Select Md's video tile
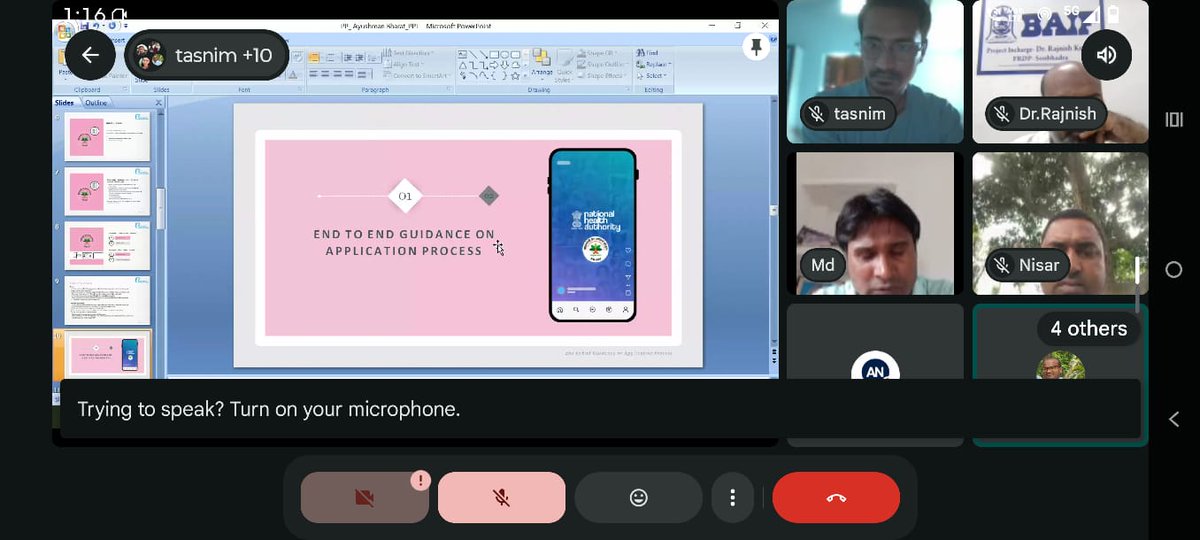 tap(875, 224)
